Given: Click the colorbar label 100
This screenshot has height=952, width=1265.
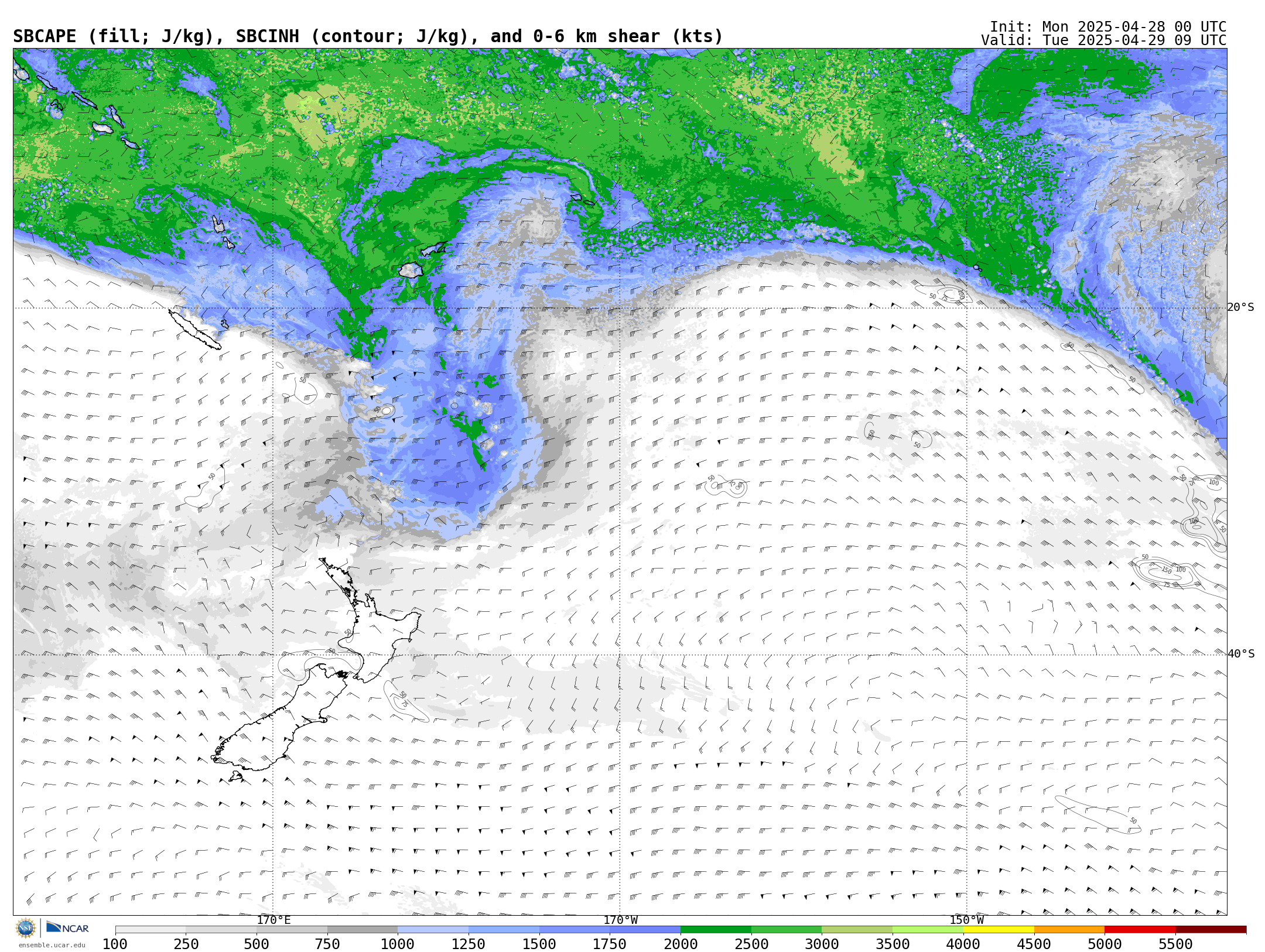Looking at the screenshot, I should coord(115,944).
